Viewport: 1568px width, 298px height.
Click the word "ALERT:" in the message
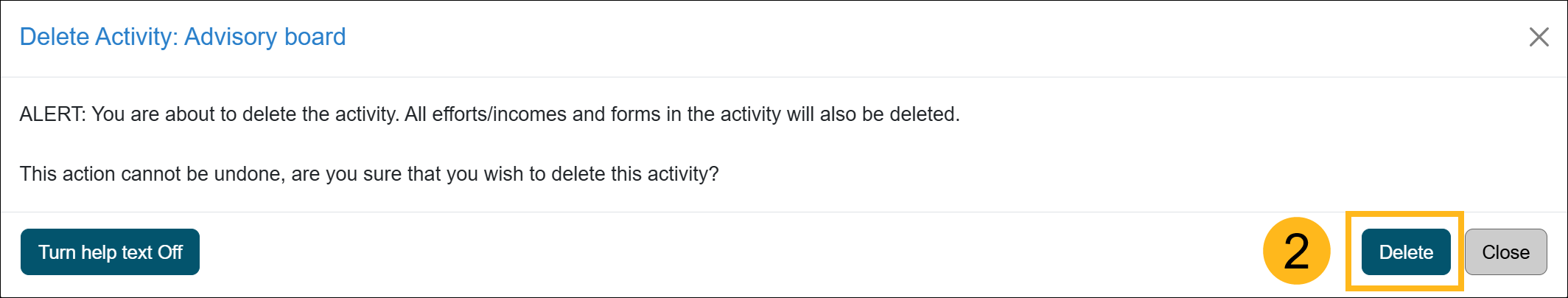52,114
